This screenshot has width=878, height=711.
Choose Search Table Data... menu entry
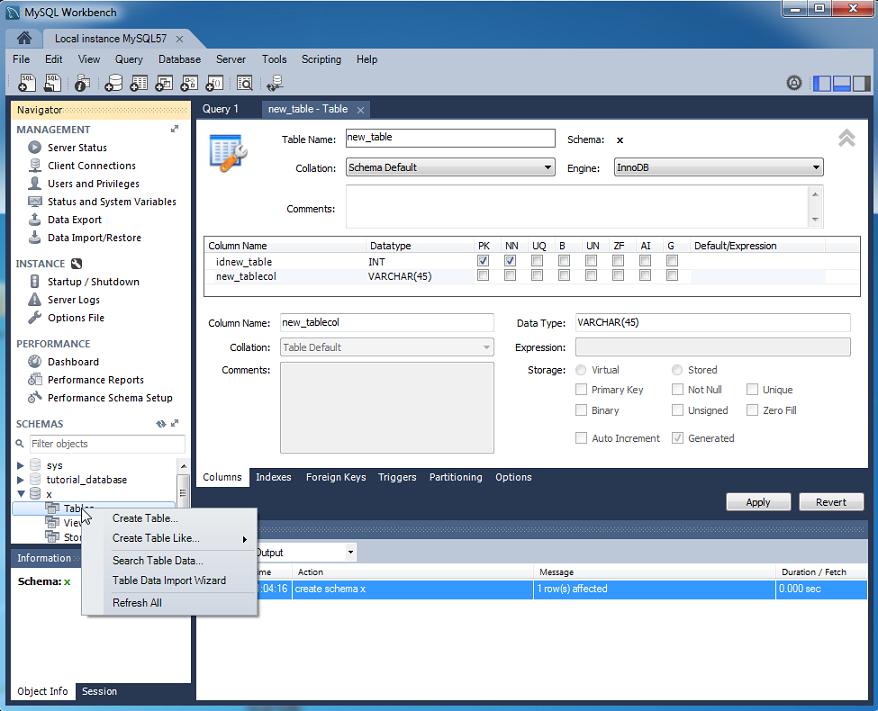click(x=158, y=560)
